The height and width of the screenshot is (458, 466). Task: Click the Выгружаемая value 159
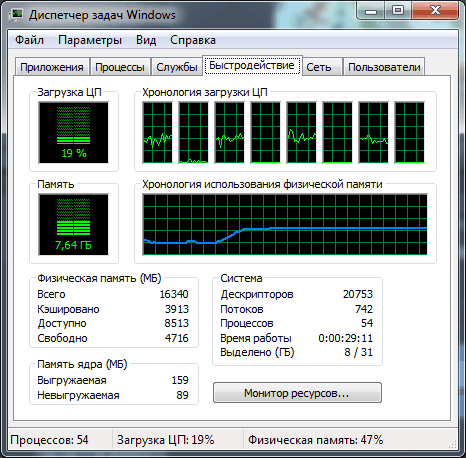[180, 380]
